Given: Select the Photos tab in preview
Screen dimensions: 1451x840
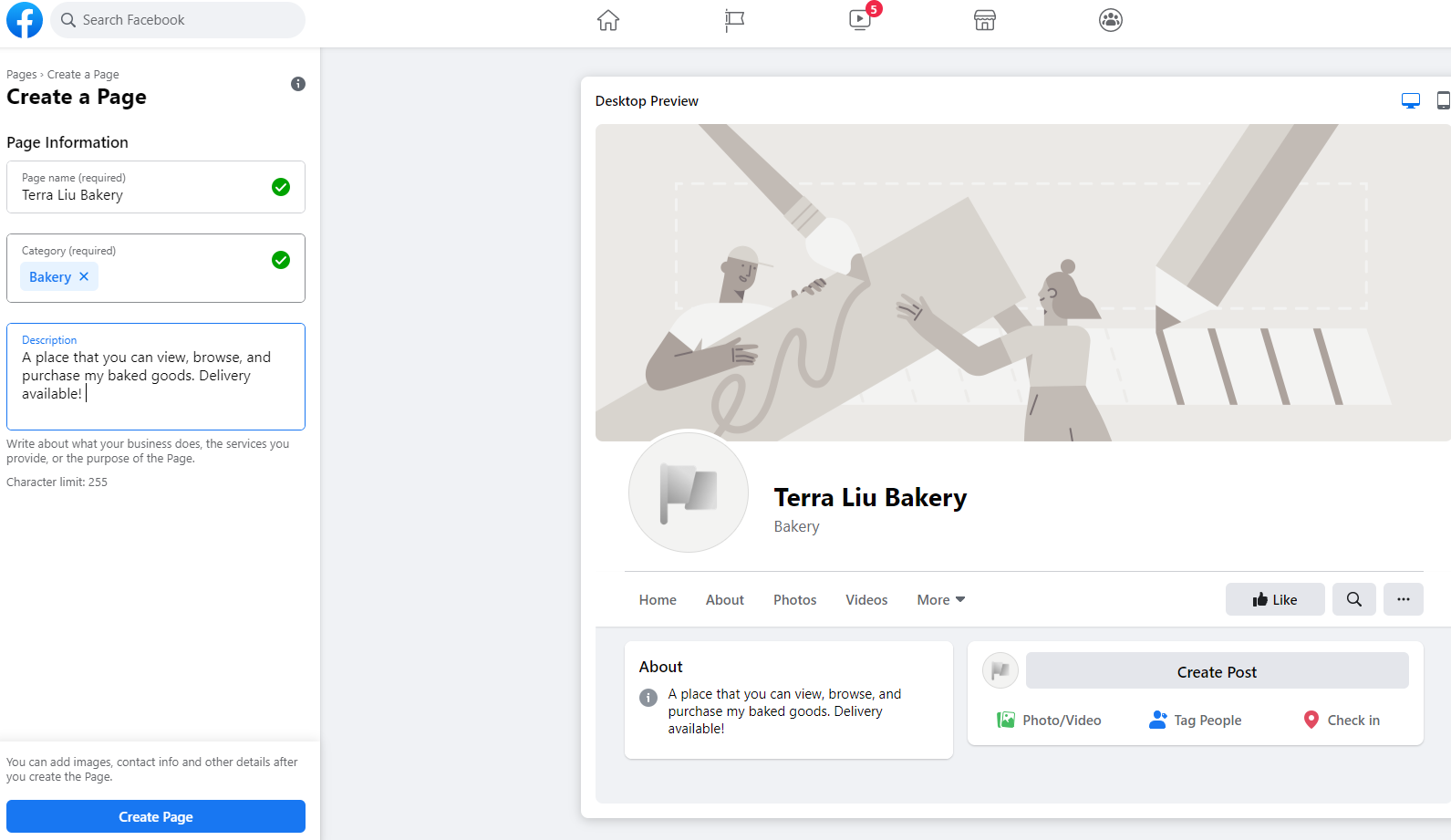Looking at the screenshot, I should pyautogui.click(x=795, y=599).
